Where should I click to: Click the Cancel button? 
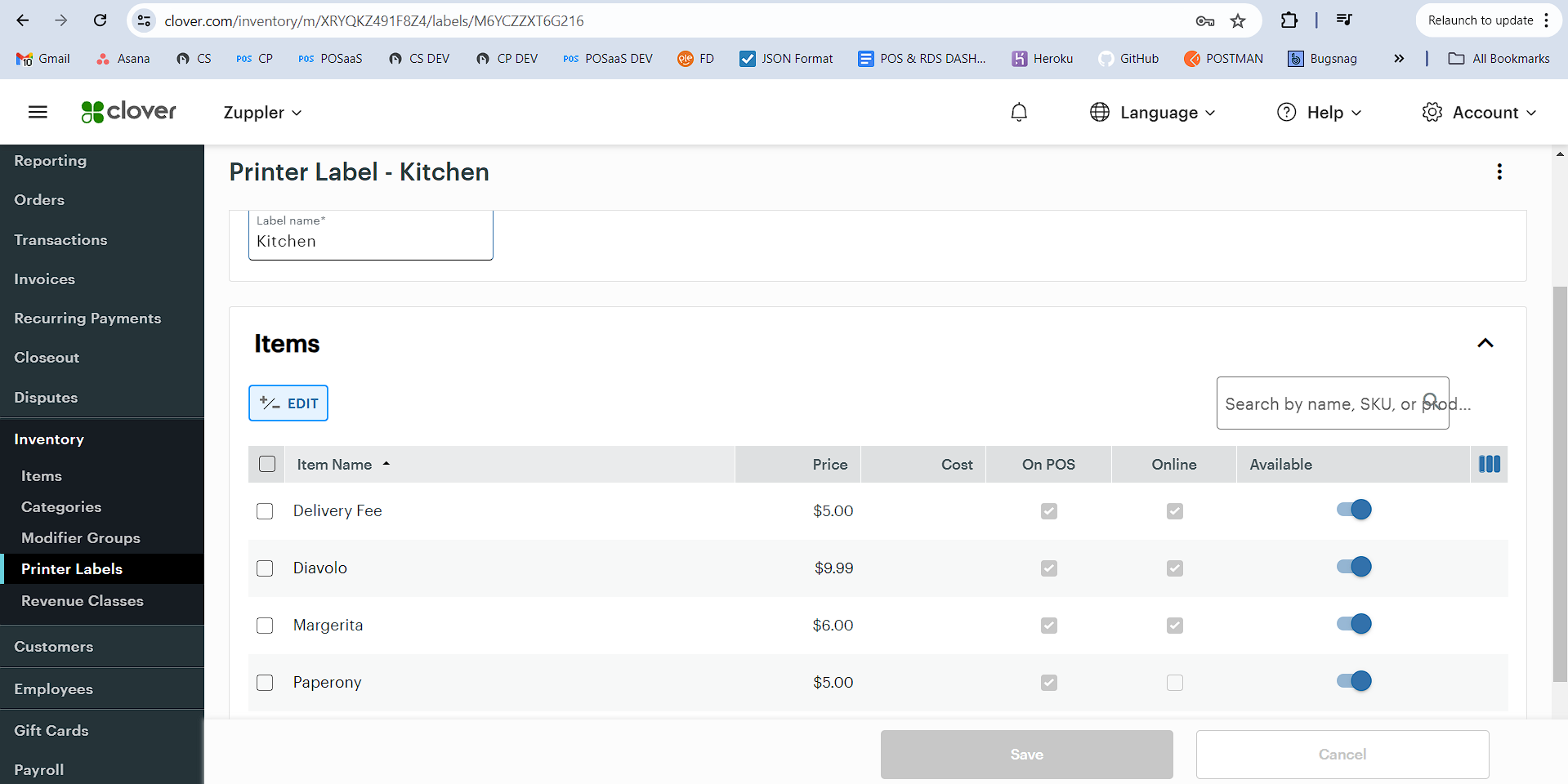tap(1342, 755)
